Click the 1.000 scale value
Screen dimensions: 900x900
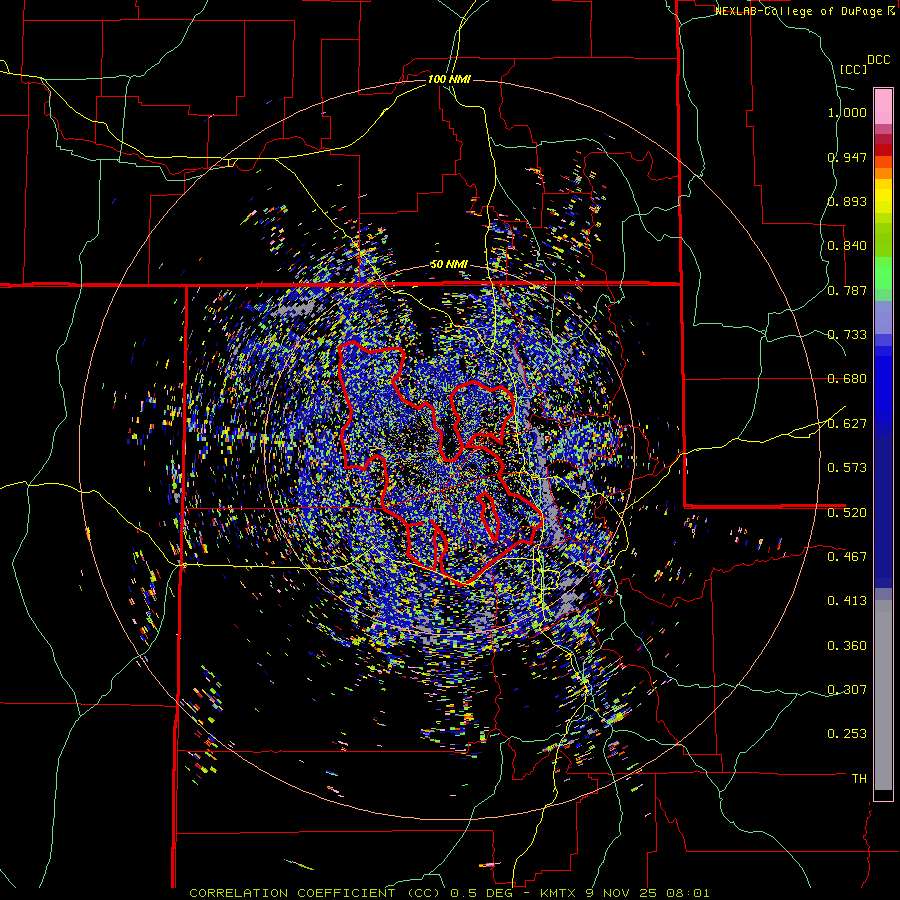click(x=847, y=112)
